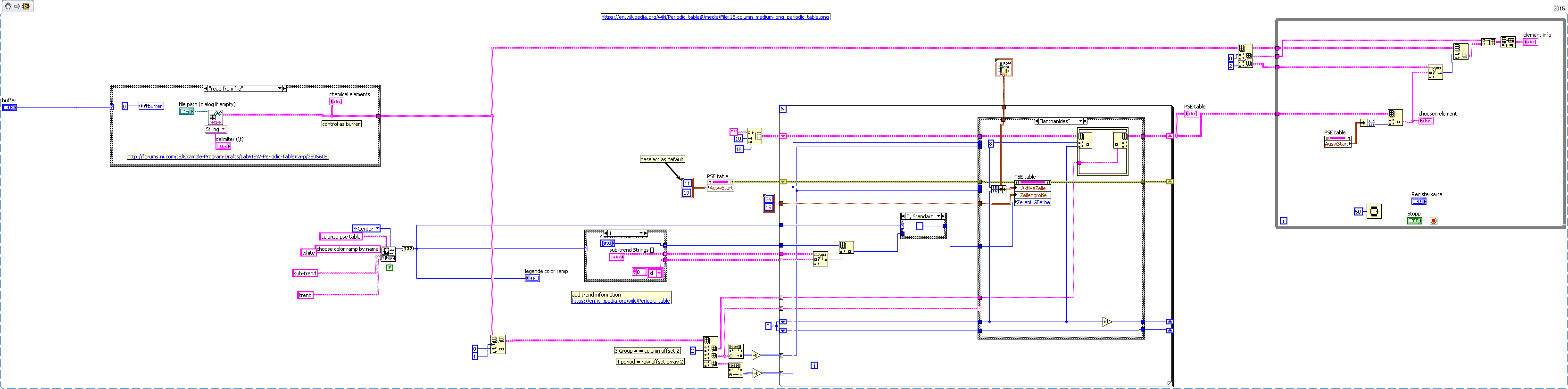
Task: Click the 'choose color ramp by name' string
Action: coord(348,248)
